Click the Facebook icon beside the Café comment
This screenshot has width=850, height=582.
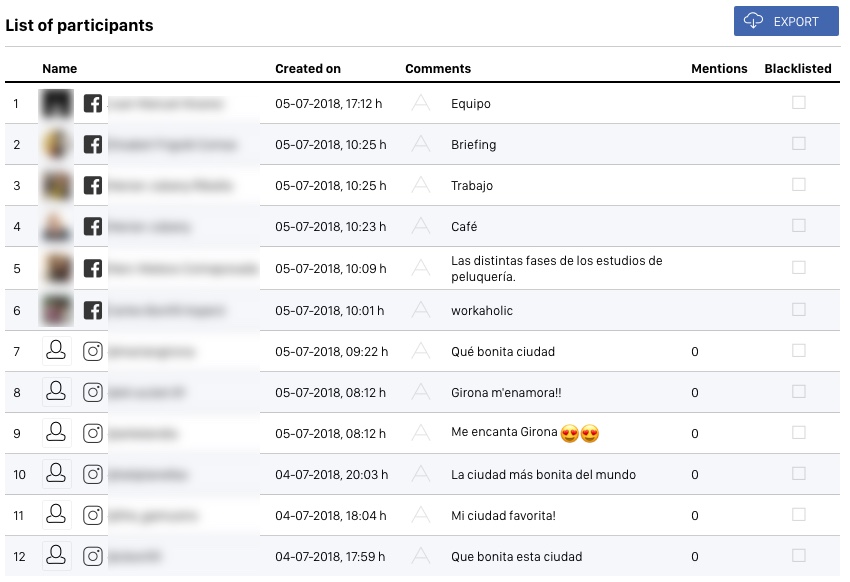[x=93, y=226]
